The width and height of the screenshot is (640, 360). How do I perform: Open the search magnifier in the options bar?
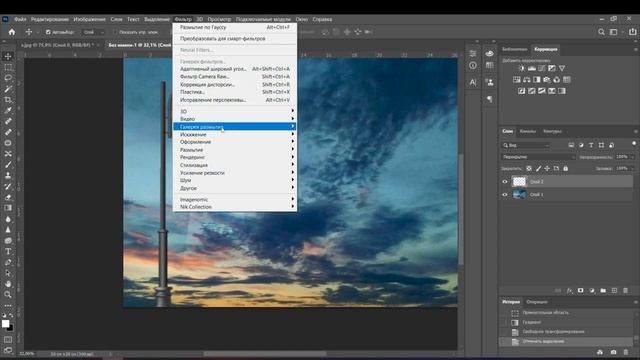point(601,32)
